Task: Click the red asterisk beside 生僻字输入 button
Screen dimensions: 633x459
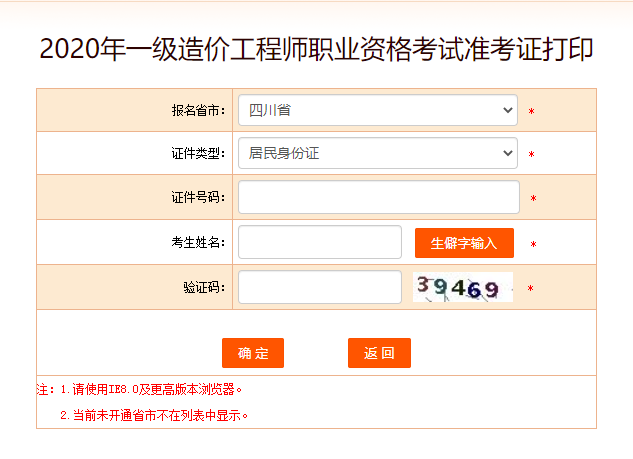Action: click(x=534, y=244)
